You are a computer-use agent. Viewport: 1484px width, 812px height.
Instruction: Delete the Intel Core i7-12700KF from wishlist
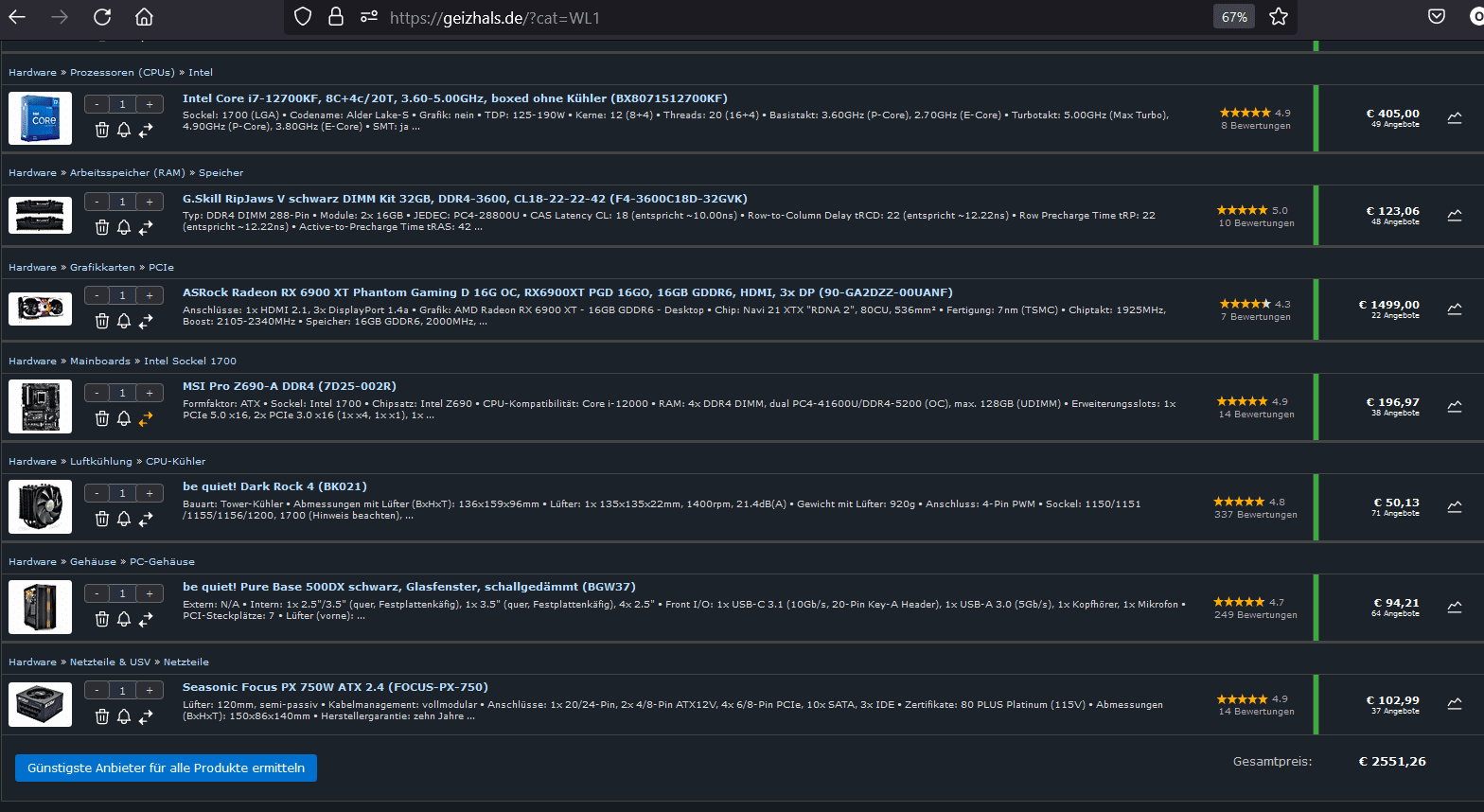[x=102, y=130]
